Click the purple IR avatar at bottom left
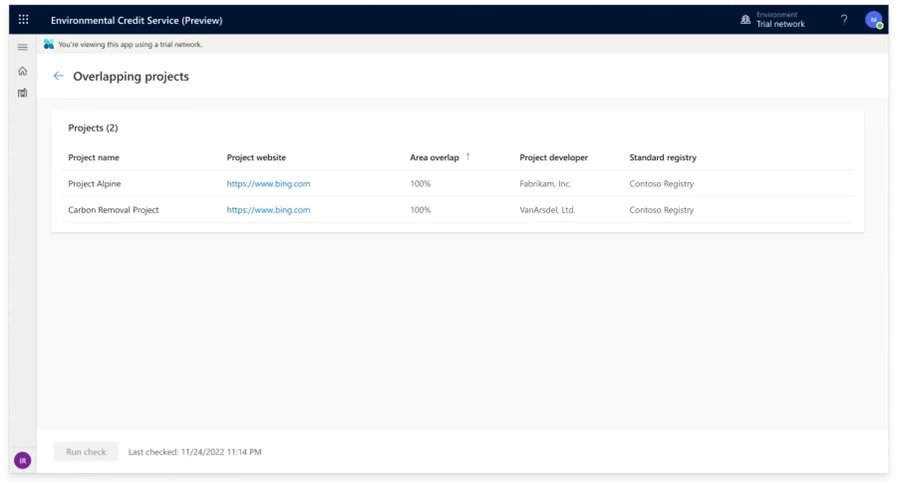 [23, 460]
